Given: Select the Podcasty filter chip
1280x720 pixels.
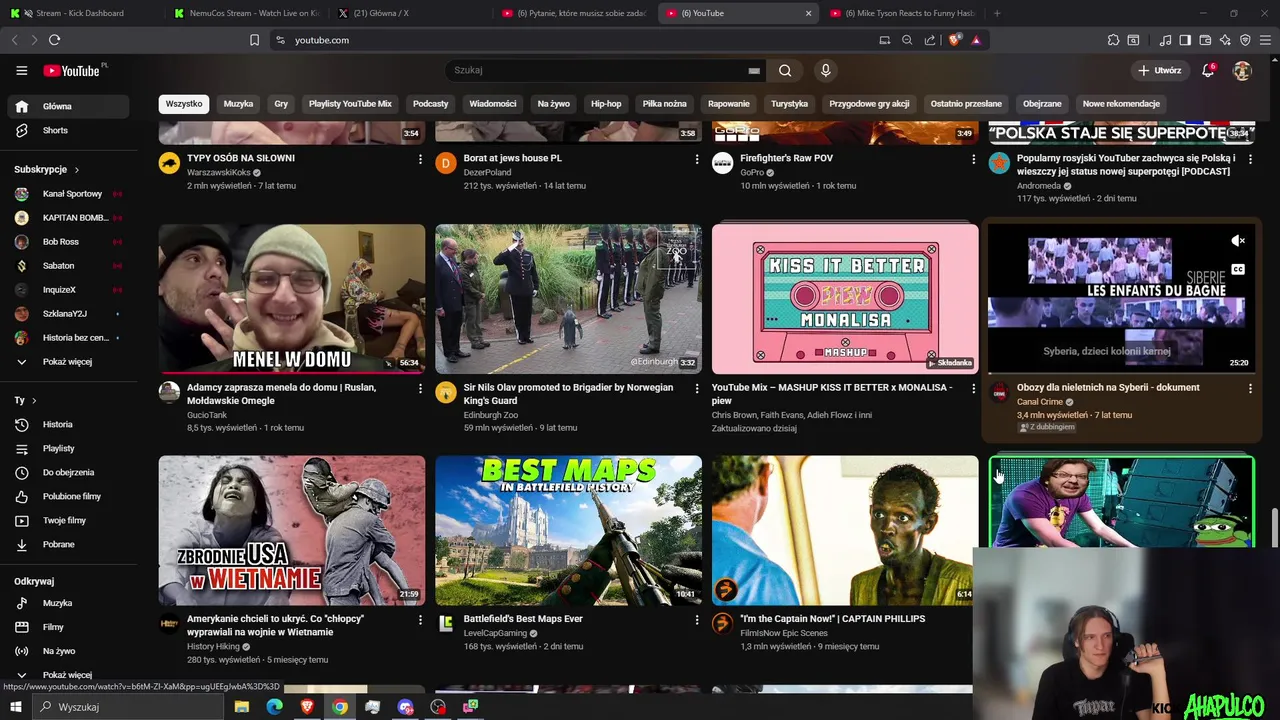Looking at the screenshot, I should pos(431,104).
